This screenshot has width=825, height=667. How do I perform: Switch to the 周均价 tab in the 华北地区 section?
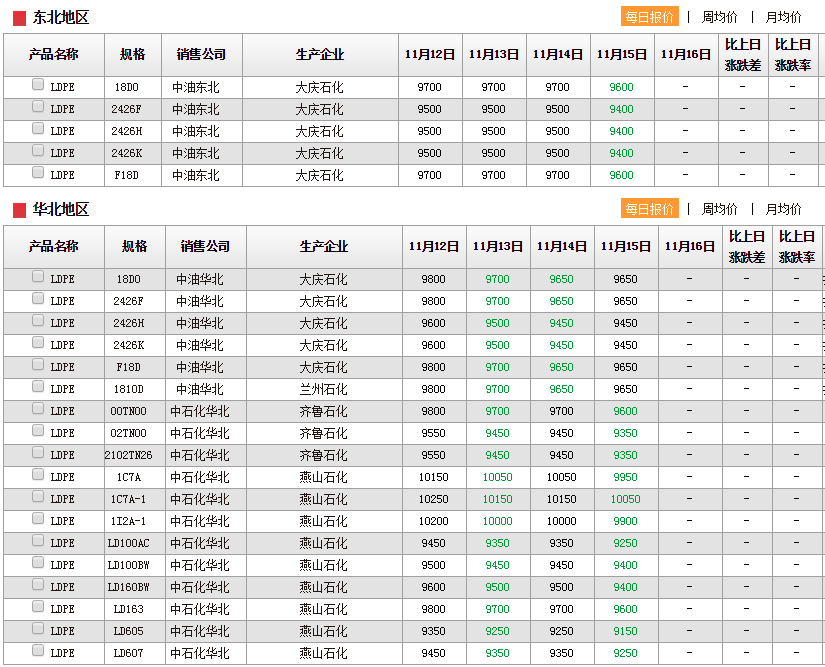719,209
